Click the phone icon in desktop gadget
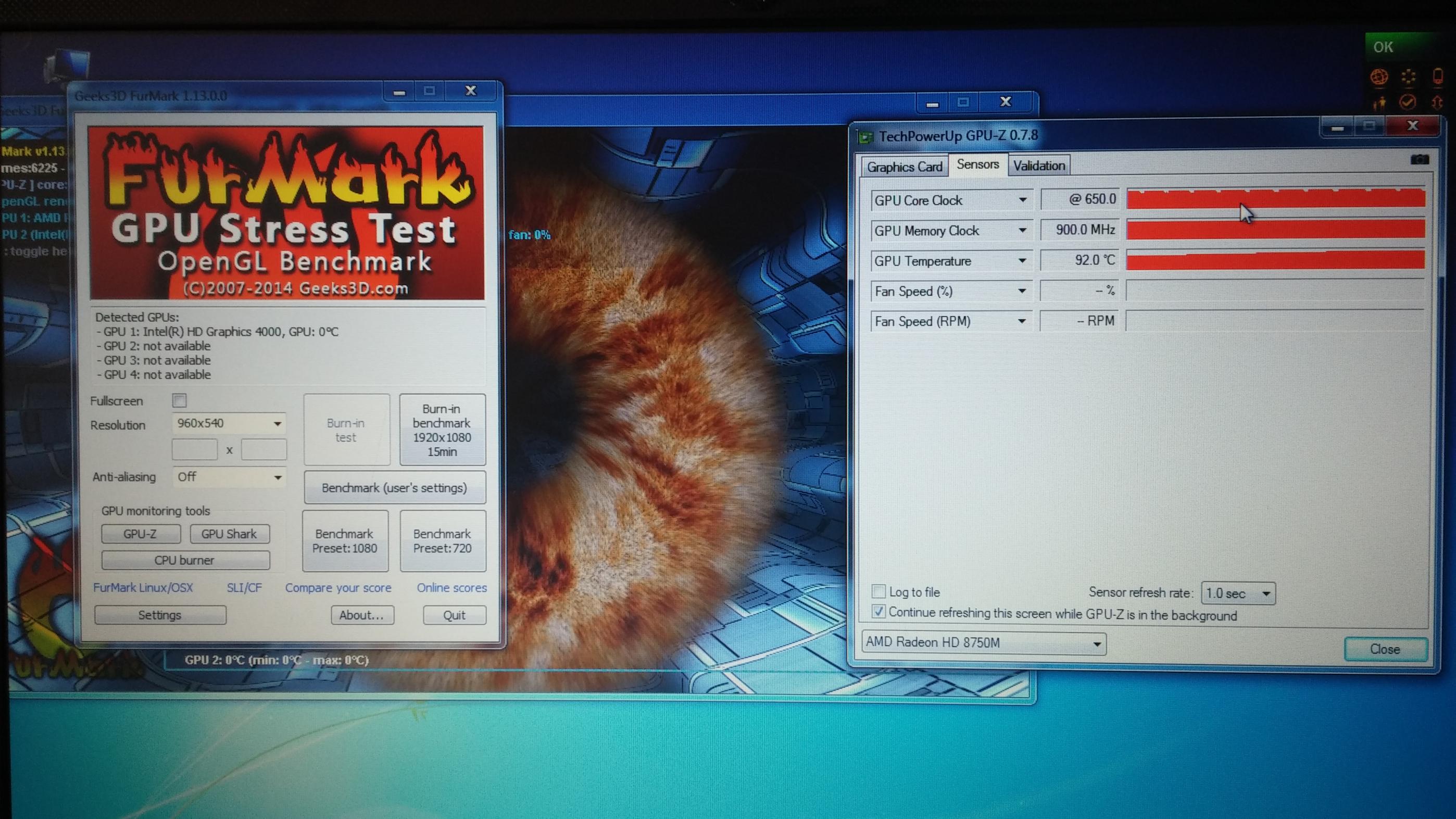Image resolution: width=1456 pixels, height=819 pixels. click(1437, 77)
